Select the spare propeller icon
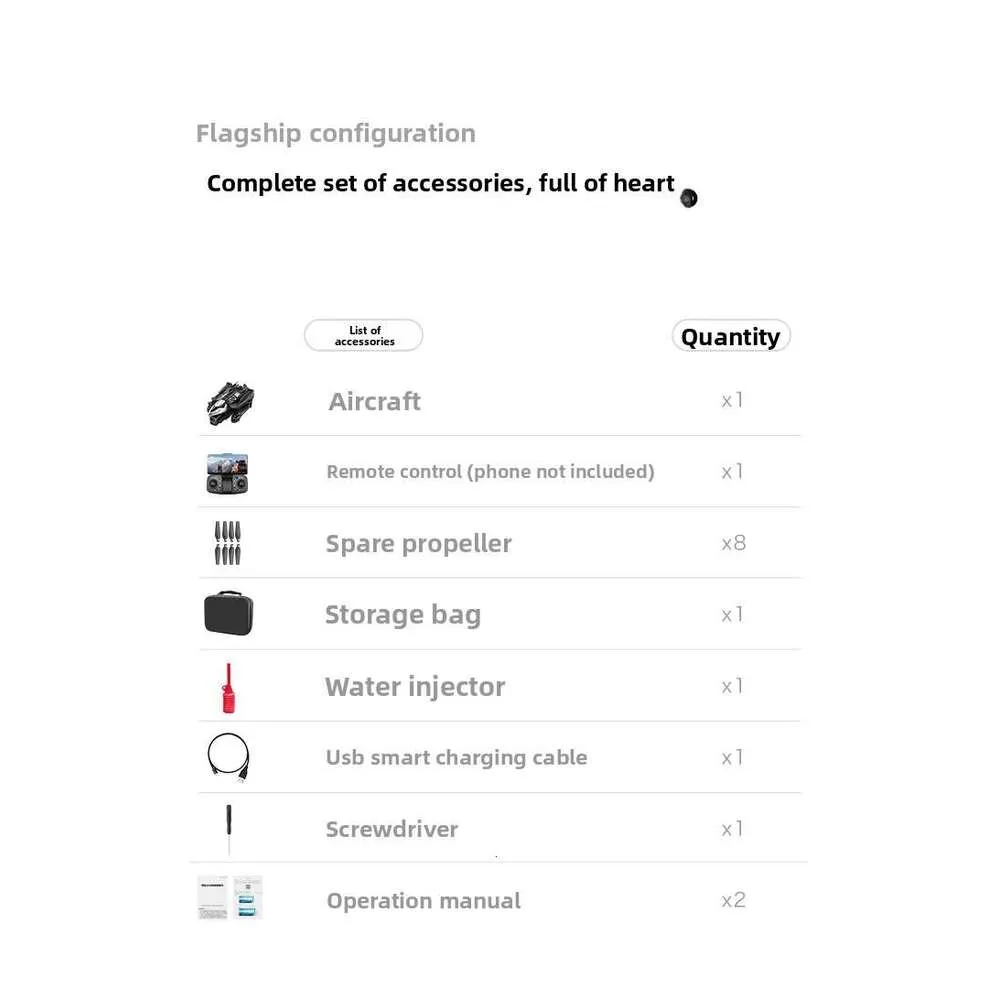This screenshot has height=1000, width=1000. [228, 543]
